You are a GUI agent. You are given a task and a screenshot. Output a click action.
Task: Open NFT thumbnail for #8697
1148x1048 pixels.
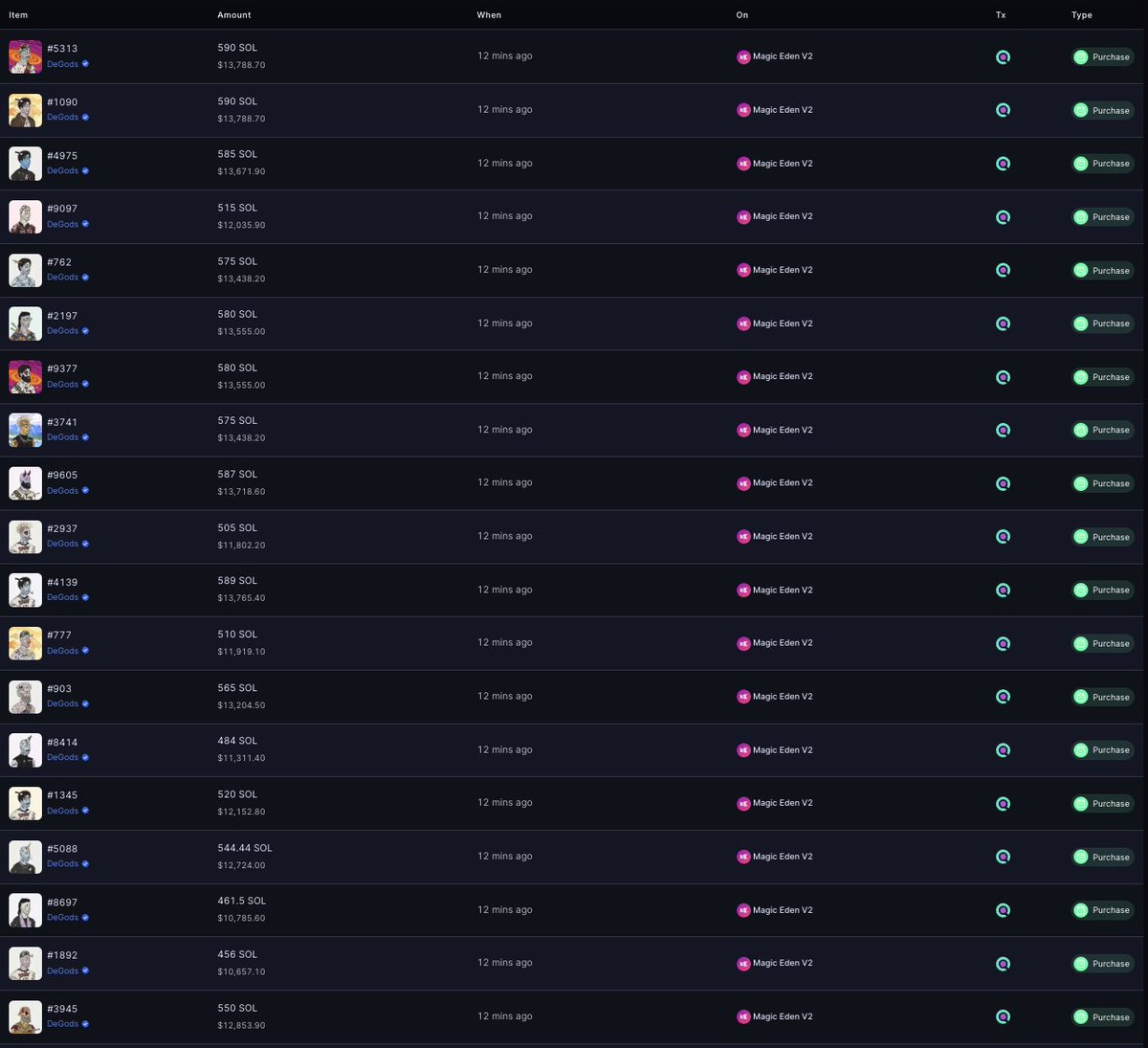coord(25,910)
